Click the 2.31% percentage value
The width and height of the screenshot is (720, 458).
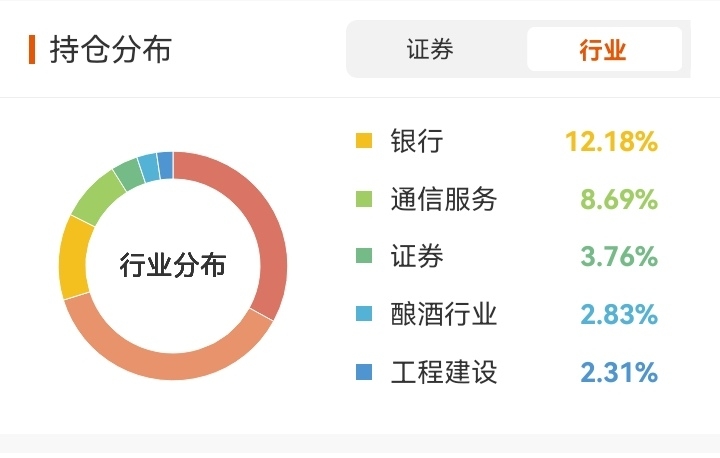tap(618, 373)
